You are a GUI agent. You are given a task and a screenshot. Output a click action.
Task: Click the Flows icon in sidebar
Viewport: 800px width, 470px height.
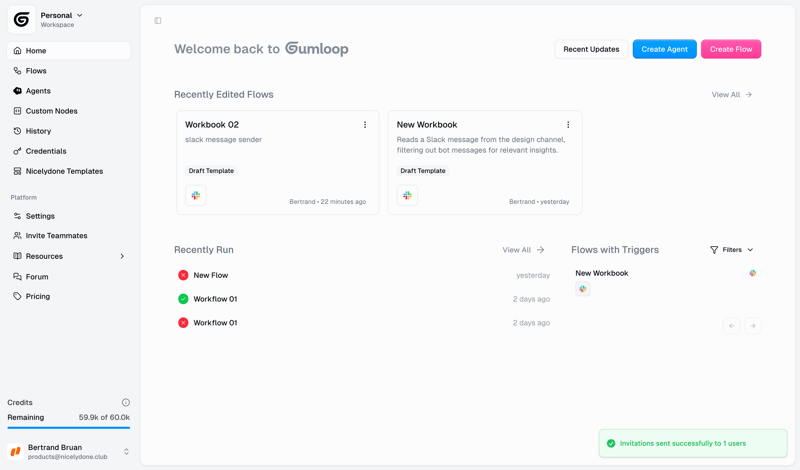click(17, 70)
